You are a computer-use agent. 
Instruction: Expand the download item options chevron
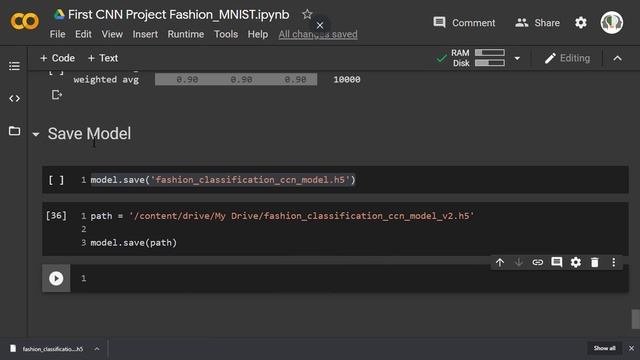pos(97,349)
